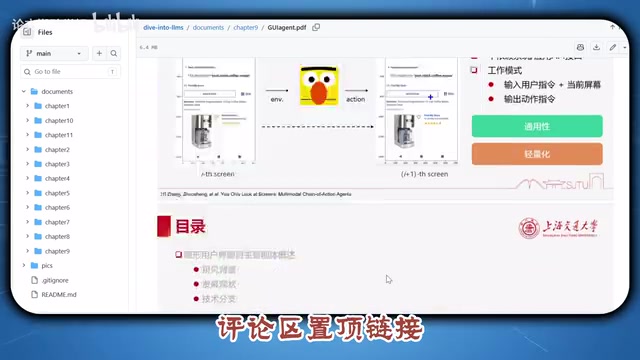Expand the chapter8 folder chevron
Image resolution: width=640 pixels, height=360 pixels.
click(27, 236)
